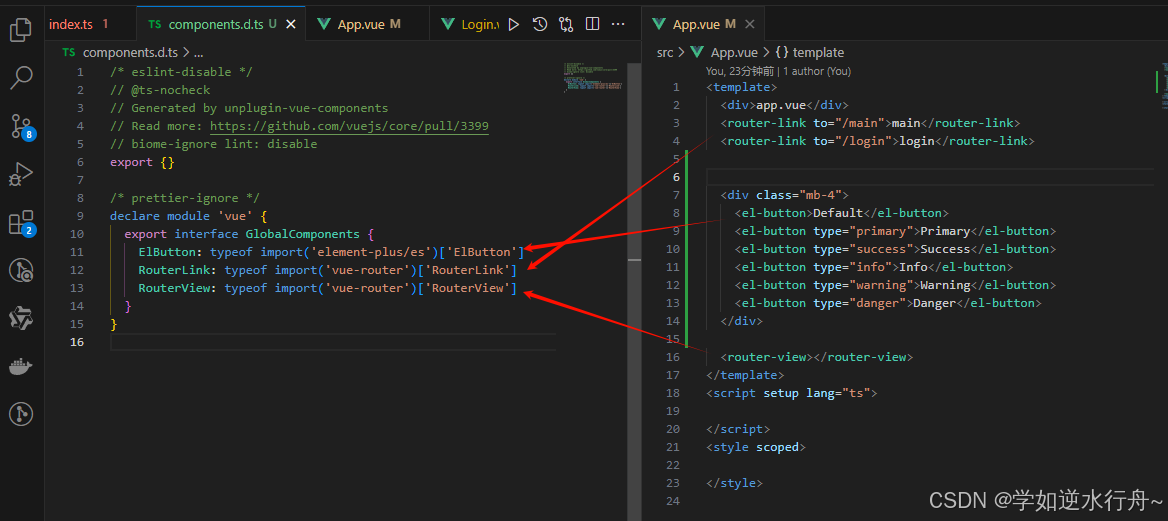The image size is (1168, 521).
Task: Click the ElButton property name
Action: pyautogui.click(x=168, y=252)
